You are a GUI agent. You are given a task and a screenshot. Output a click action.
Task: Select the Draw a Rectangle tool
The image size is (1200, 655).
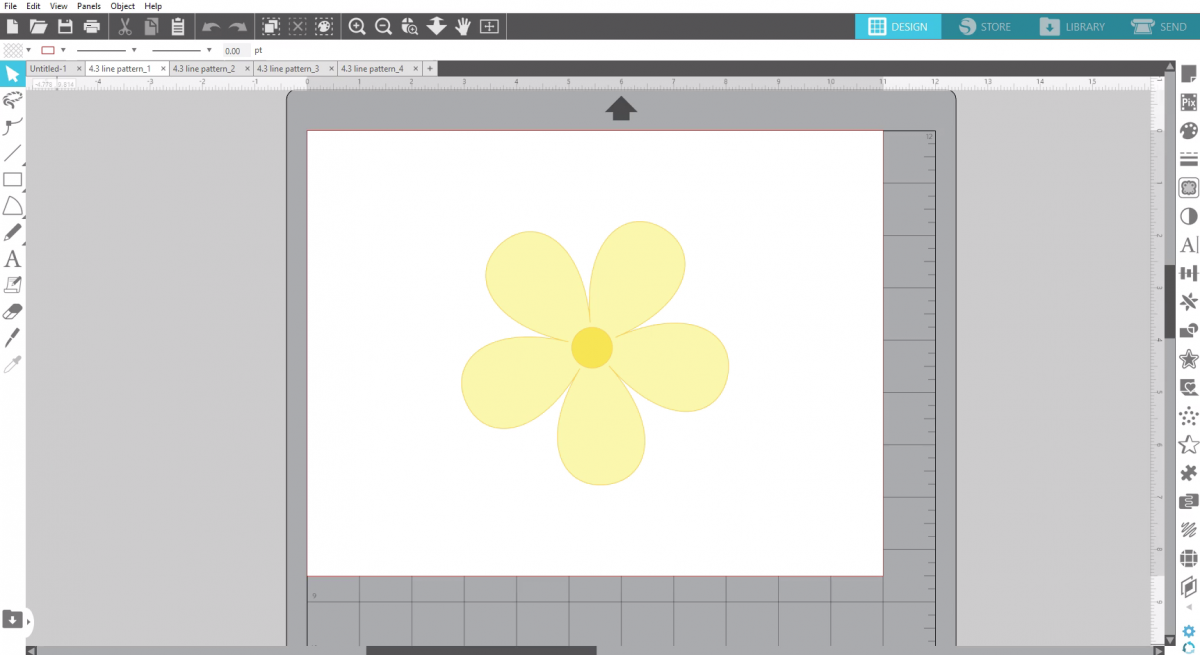tap(12, 180)
